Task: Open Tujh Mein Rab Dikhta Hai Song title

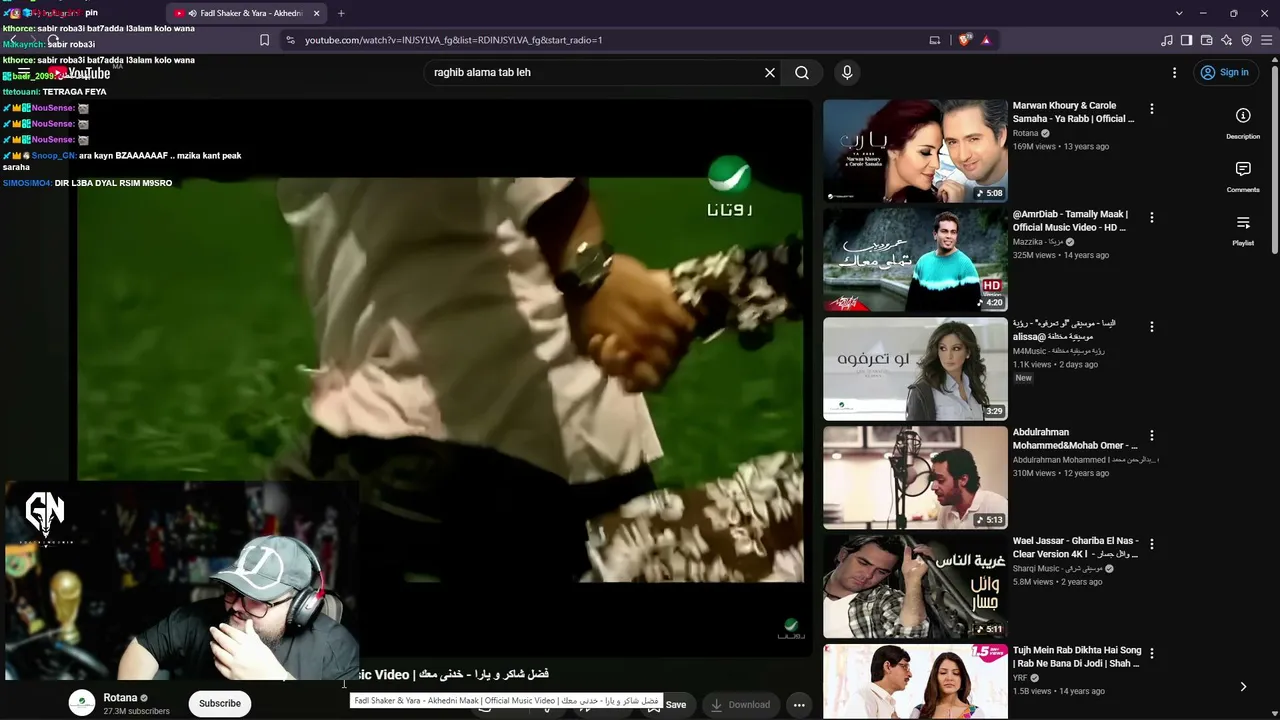Action: pyautogui.click(x=1077, y=656)
